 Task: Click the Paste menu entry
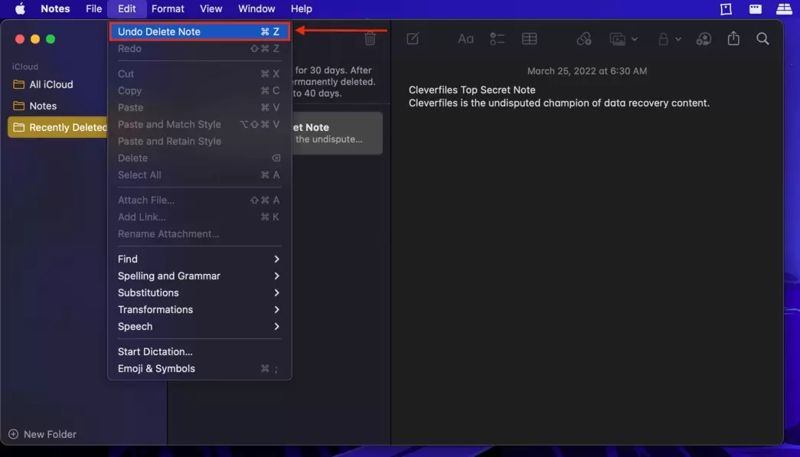pyautogui.click(x=199, y=108)
